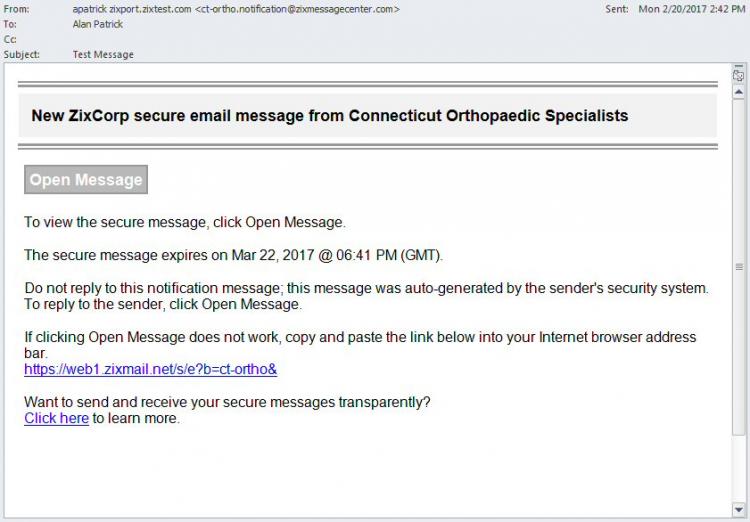Click the Open Message button
This screenshot has height=522, width=750.
86,179
